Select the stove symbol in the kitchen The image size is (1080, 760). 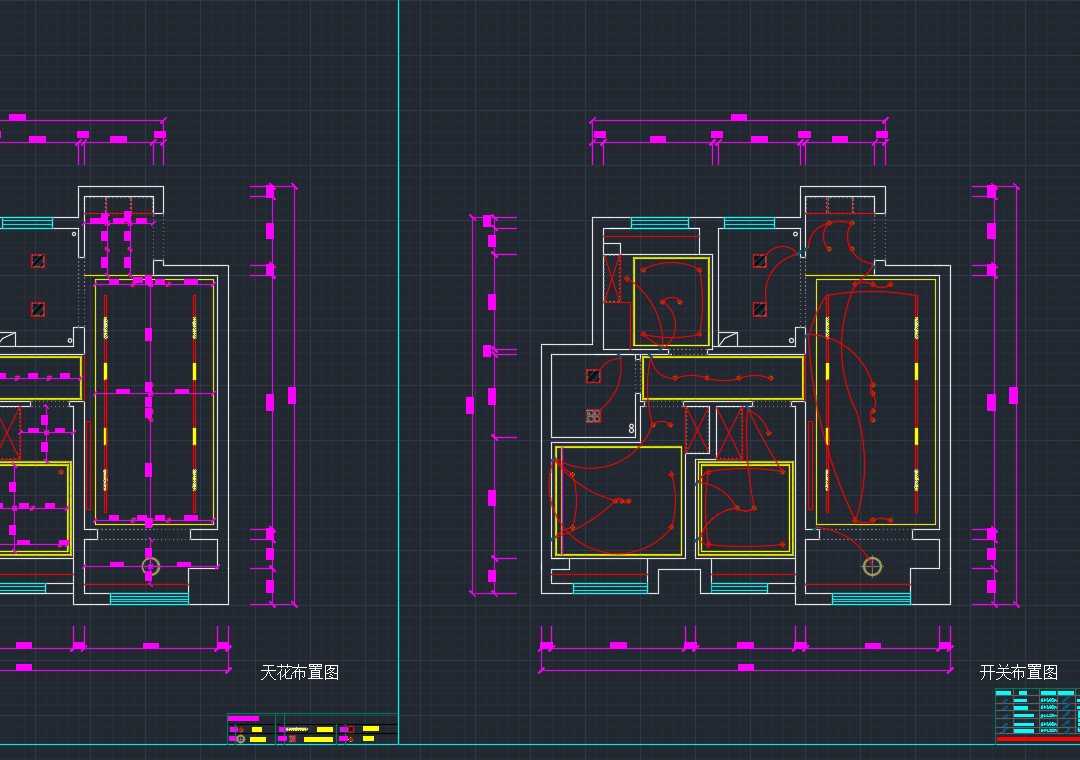click(593, 415)
